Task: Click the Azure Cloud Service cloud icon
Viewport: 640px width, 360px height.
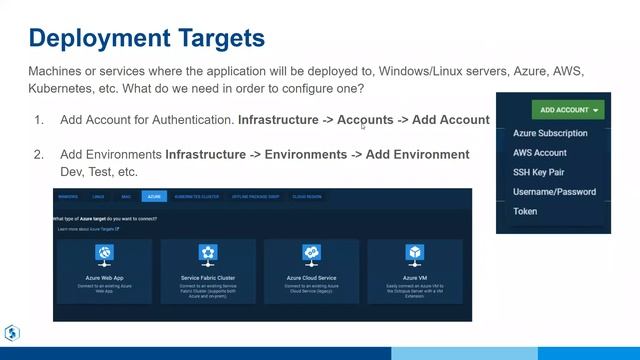Action: pos(311,255)
